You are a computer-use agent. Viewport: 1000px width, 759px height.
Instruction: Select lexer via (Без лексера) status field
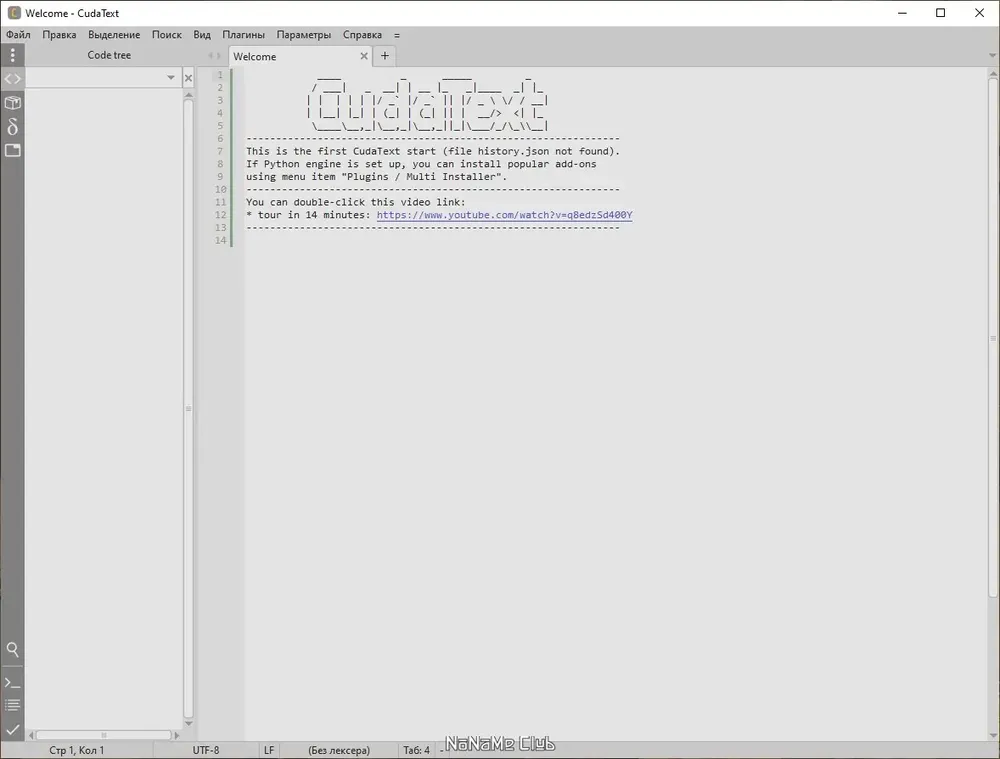(x=339, y=750)
